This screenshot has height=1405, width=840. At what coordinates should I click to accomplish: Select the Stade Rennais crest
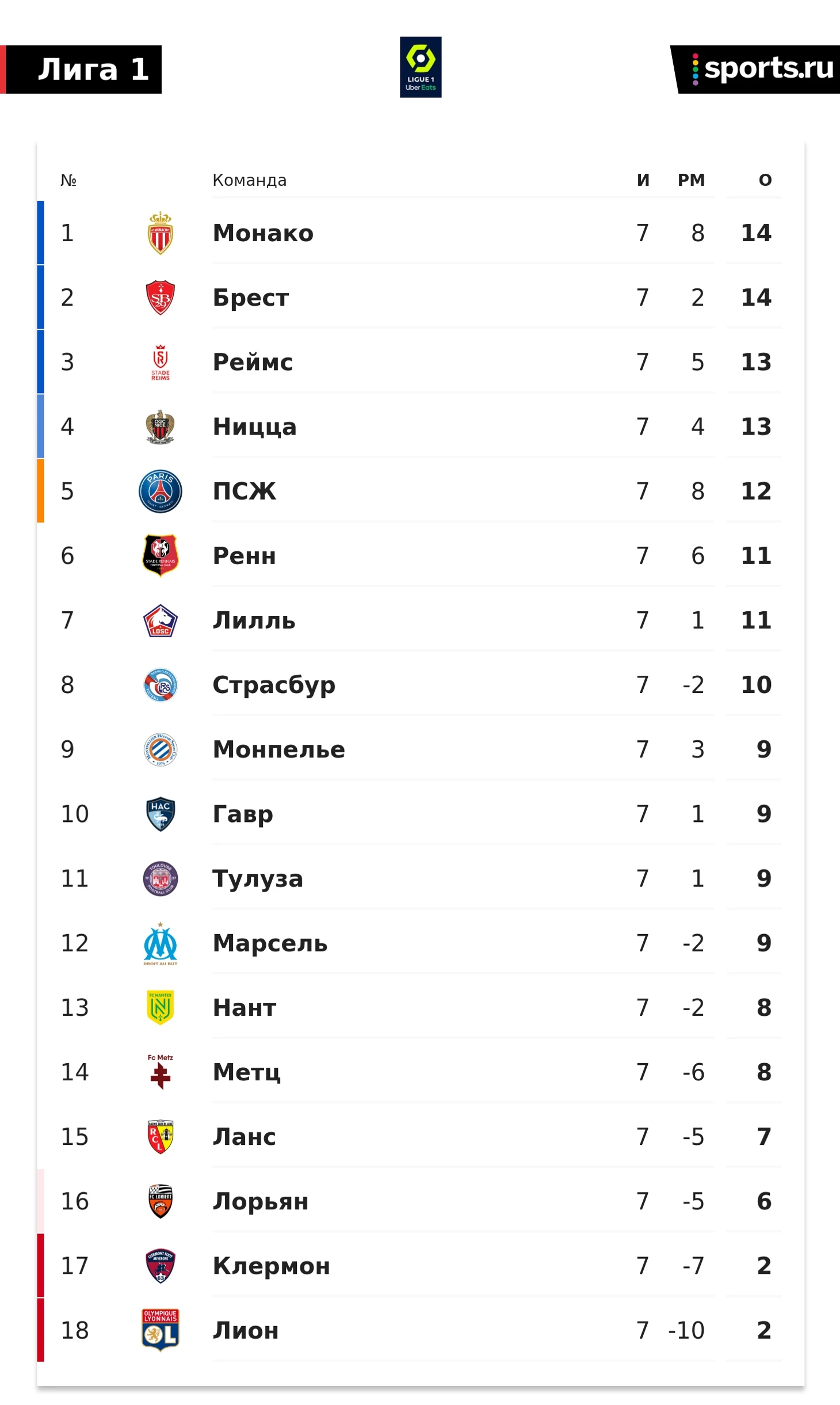[x=161, y=555]
